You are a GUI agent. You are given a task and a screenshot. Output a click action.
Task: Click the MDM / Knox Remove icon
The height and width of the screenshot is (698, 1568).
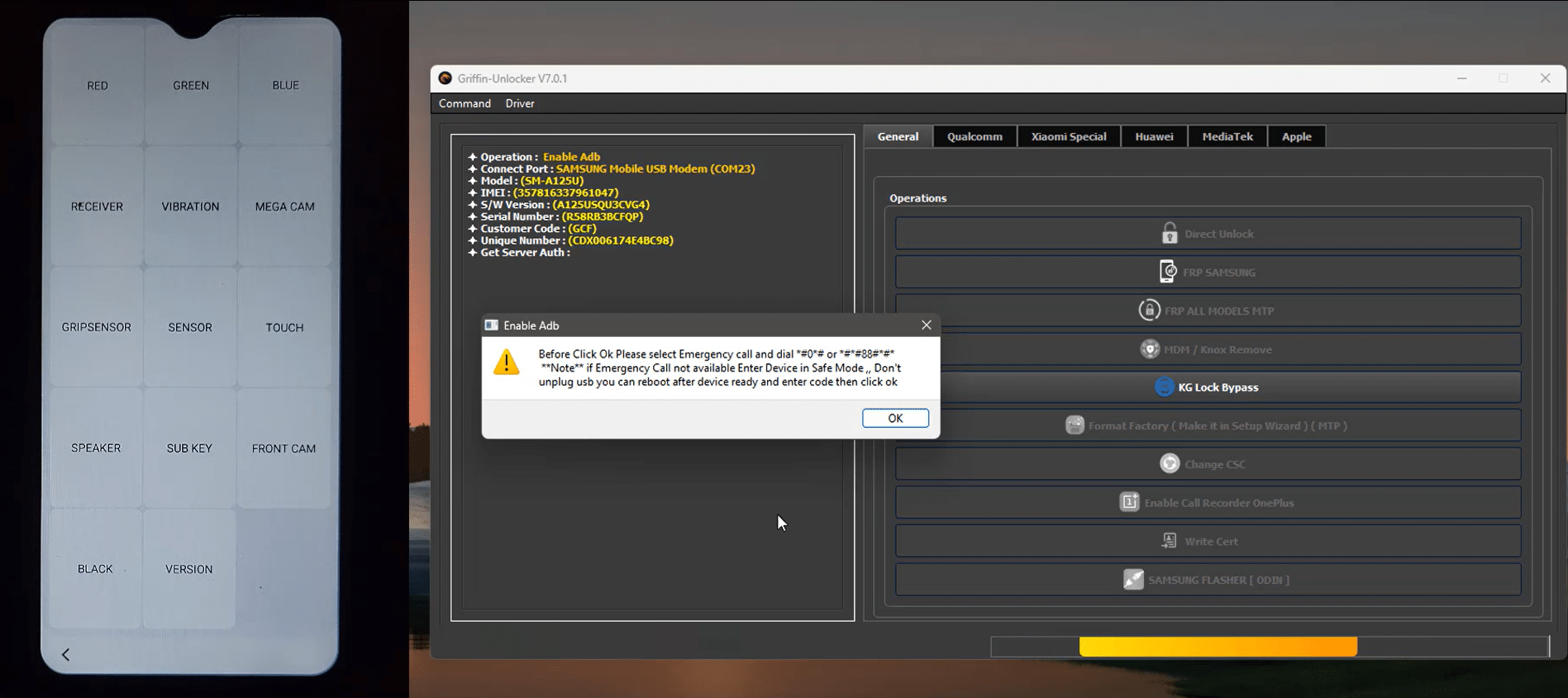[1150, 349]
